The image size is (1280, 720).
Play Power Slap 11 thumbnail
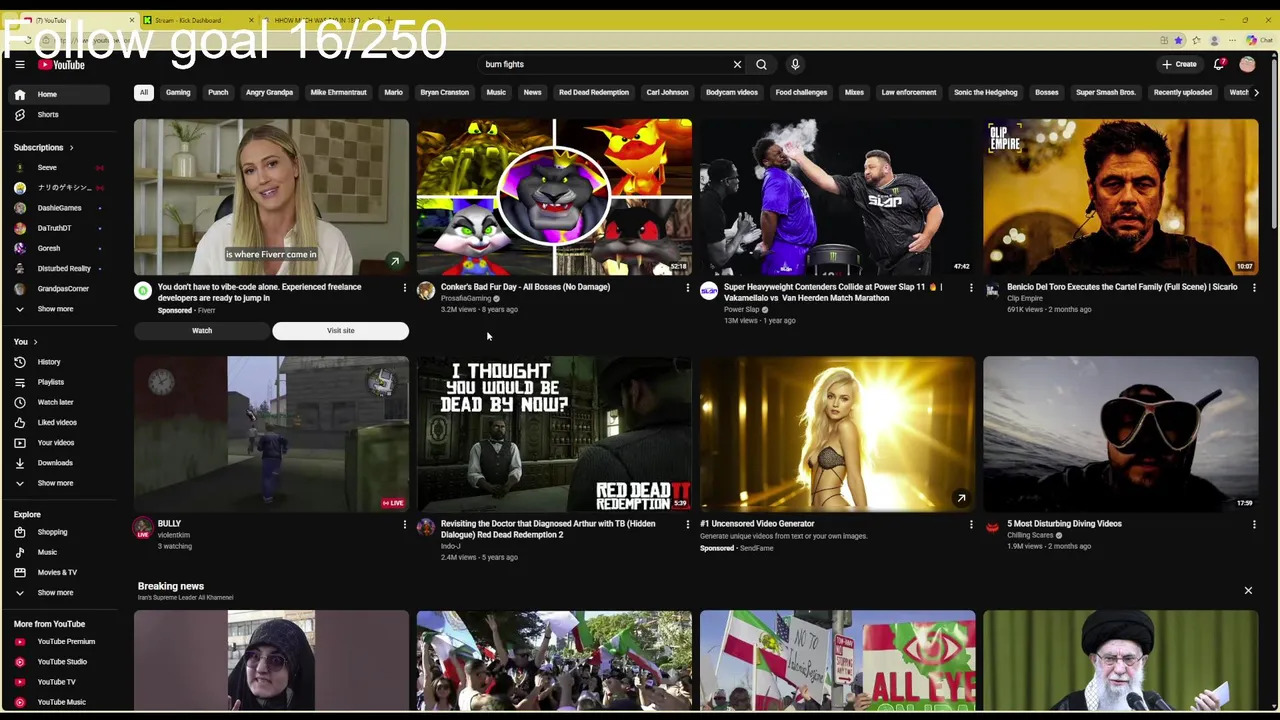837,197
